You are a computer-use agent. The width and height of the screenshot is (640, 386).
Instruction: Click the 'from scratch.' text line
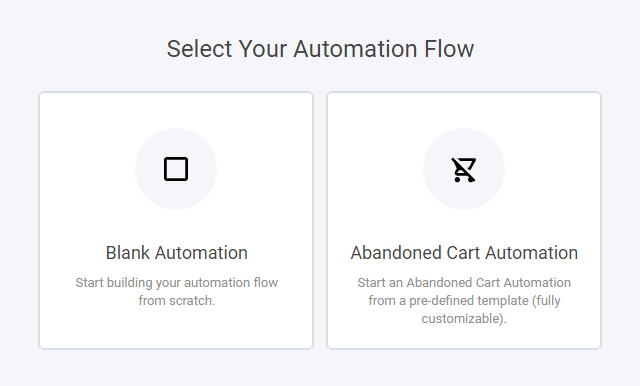pyautogui.click(x=176, y=301)
